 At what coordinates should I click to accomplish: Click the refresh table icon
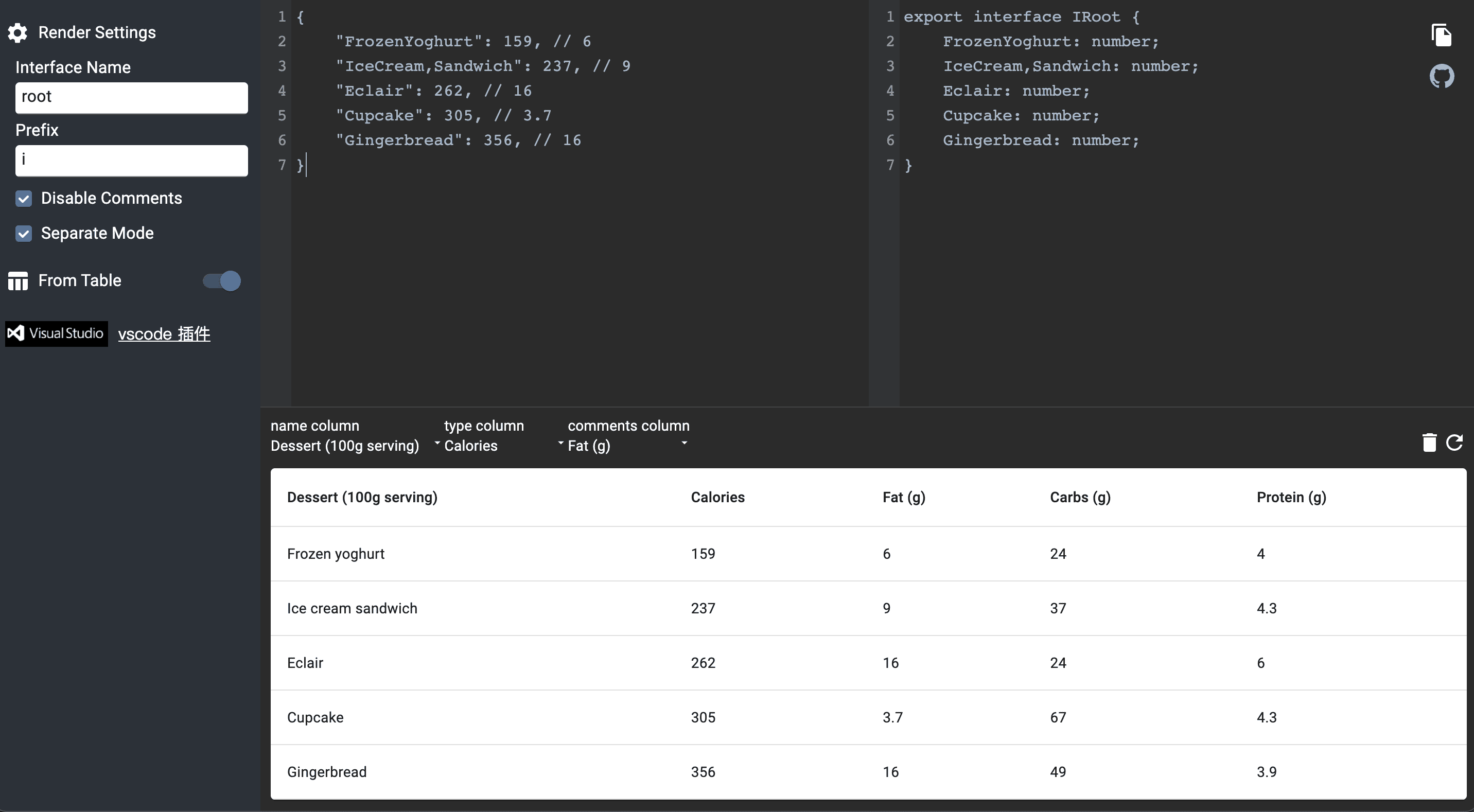pyautogui.click(x=1454, y=443)
